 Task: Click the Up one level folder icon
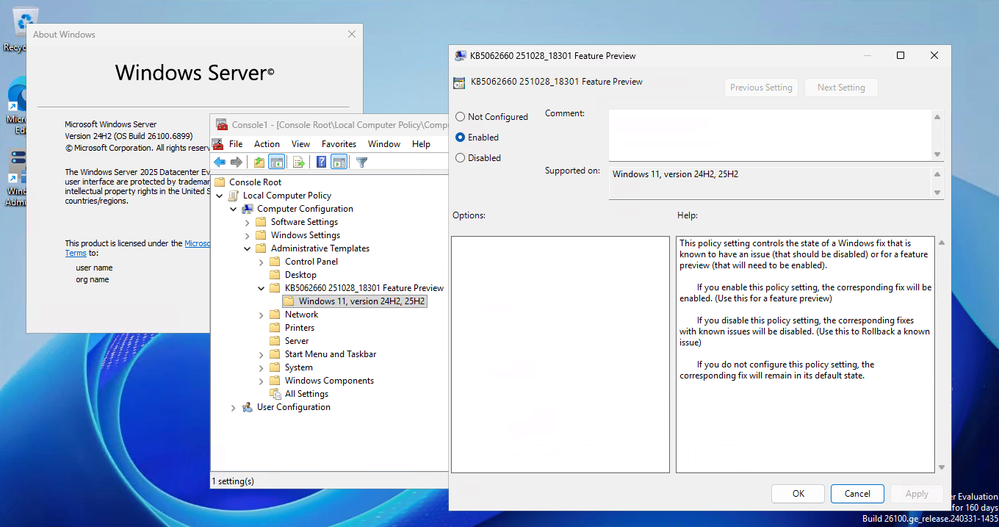260,162
